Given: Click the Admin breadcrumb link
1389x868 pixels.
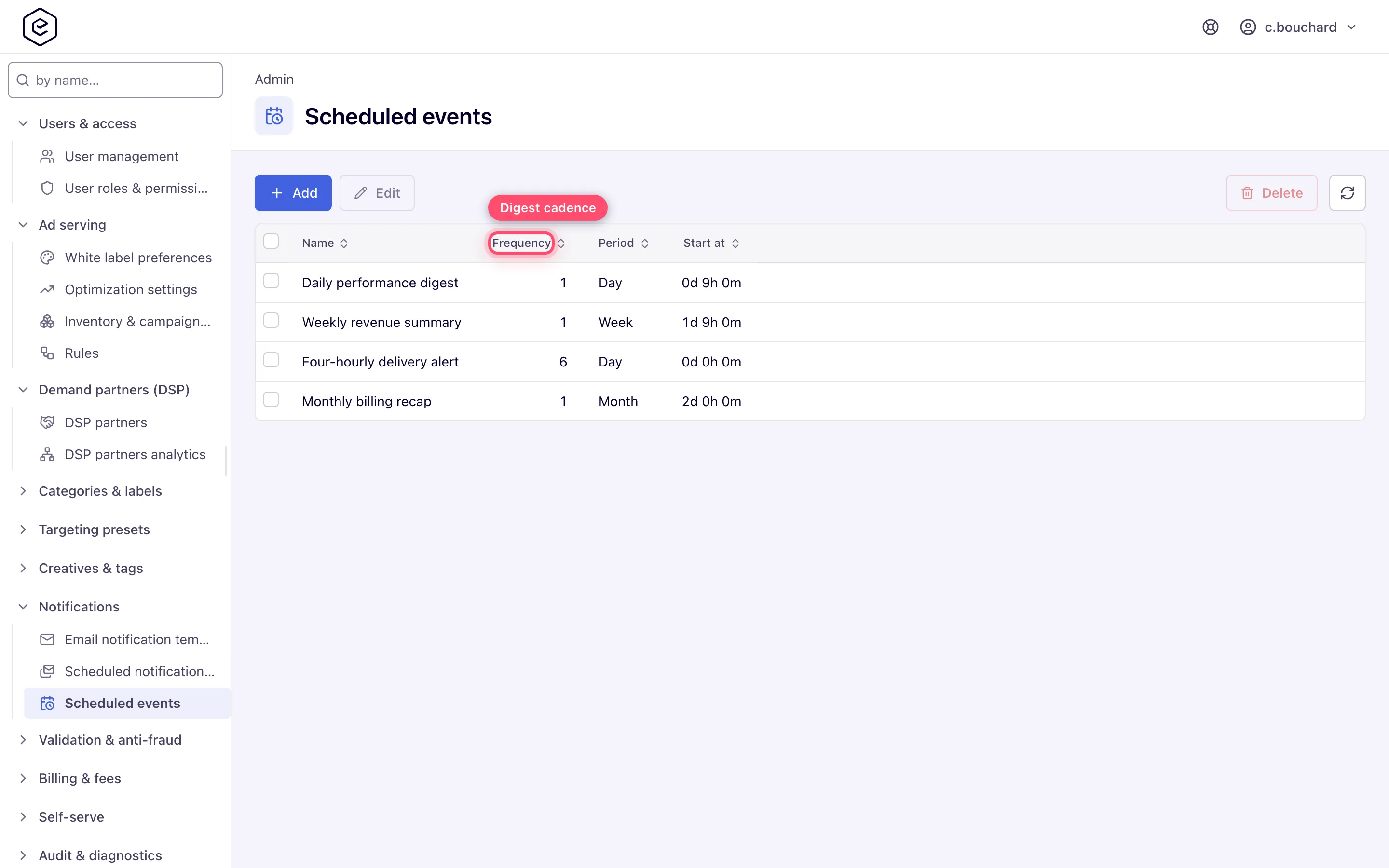Looking at the screenshot, I should tap(274, 79).
